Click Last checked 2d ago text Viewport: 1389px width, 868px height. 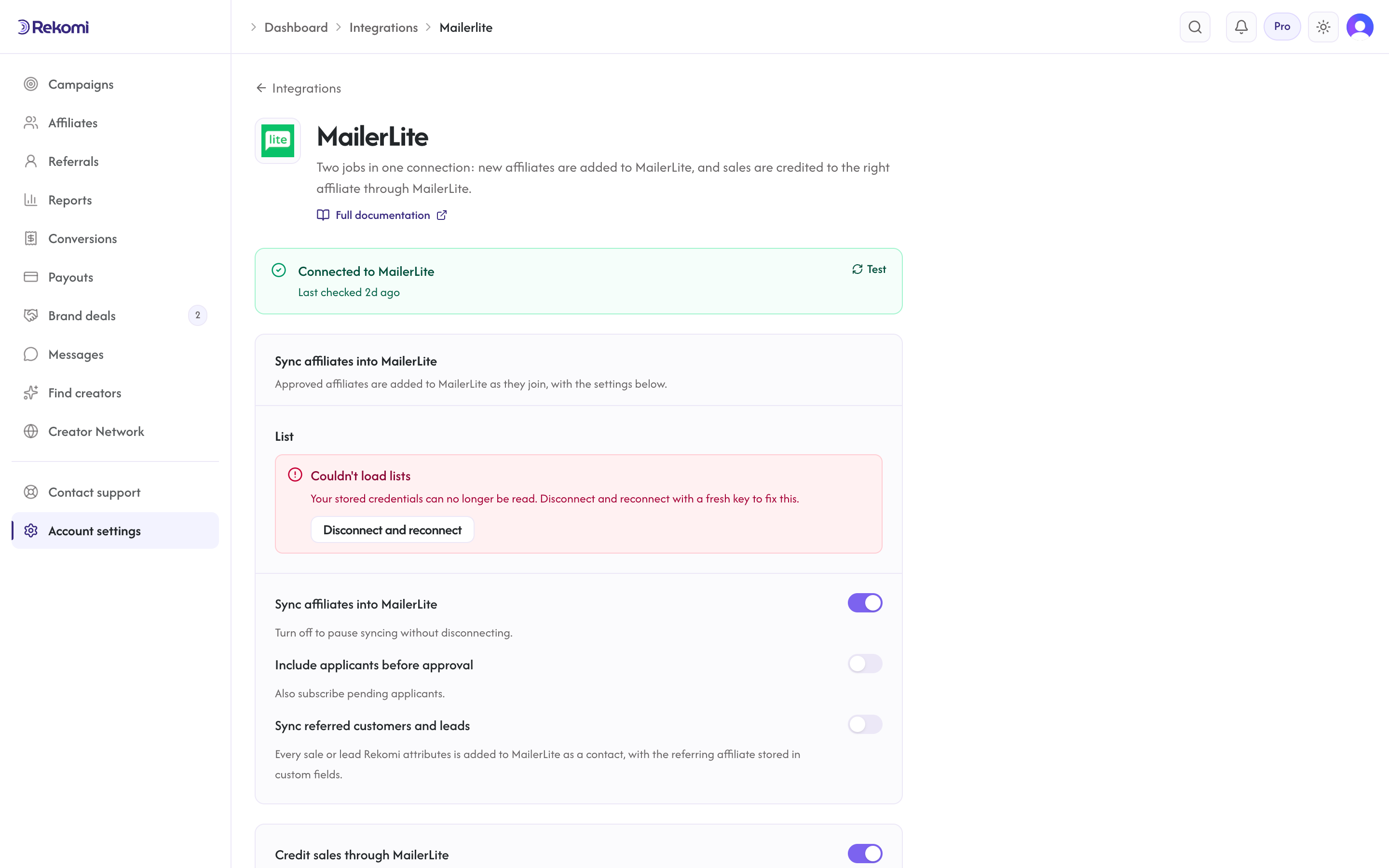point(349,292)
